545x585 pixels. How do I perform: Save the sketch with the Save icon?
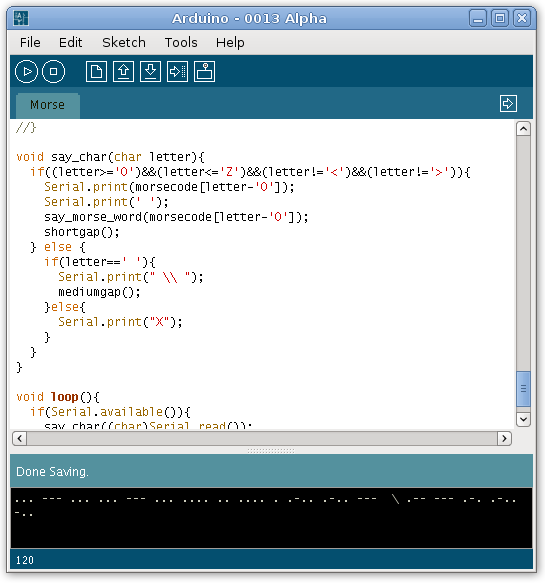(150, 71)
